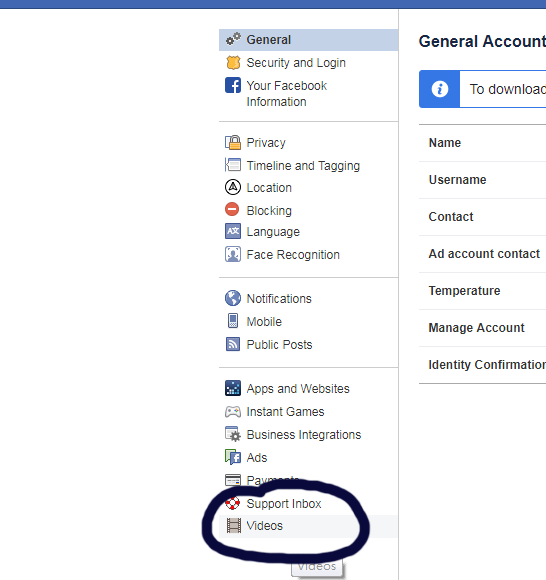Click the Facebook logo icon beside Your Facebook Information
Viewport: 546px width, 580px height.
(233, 85)
